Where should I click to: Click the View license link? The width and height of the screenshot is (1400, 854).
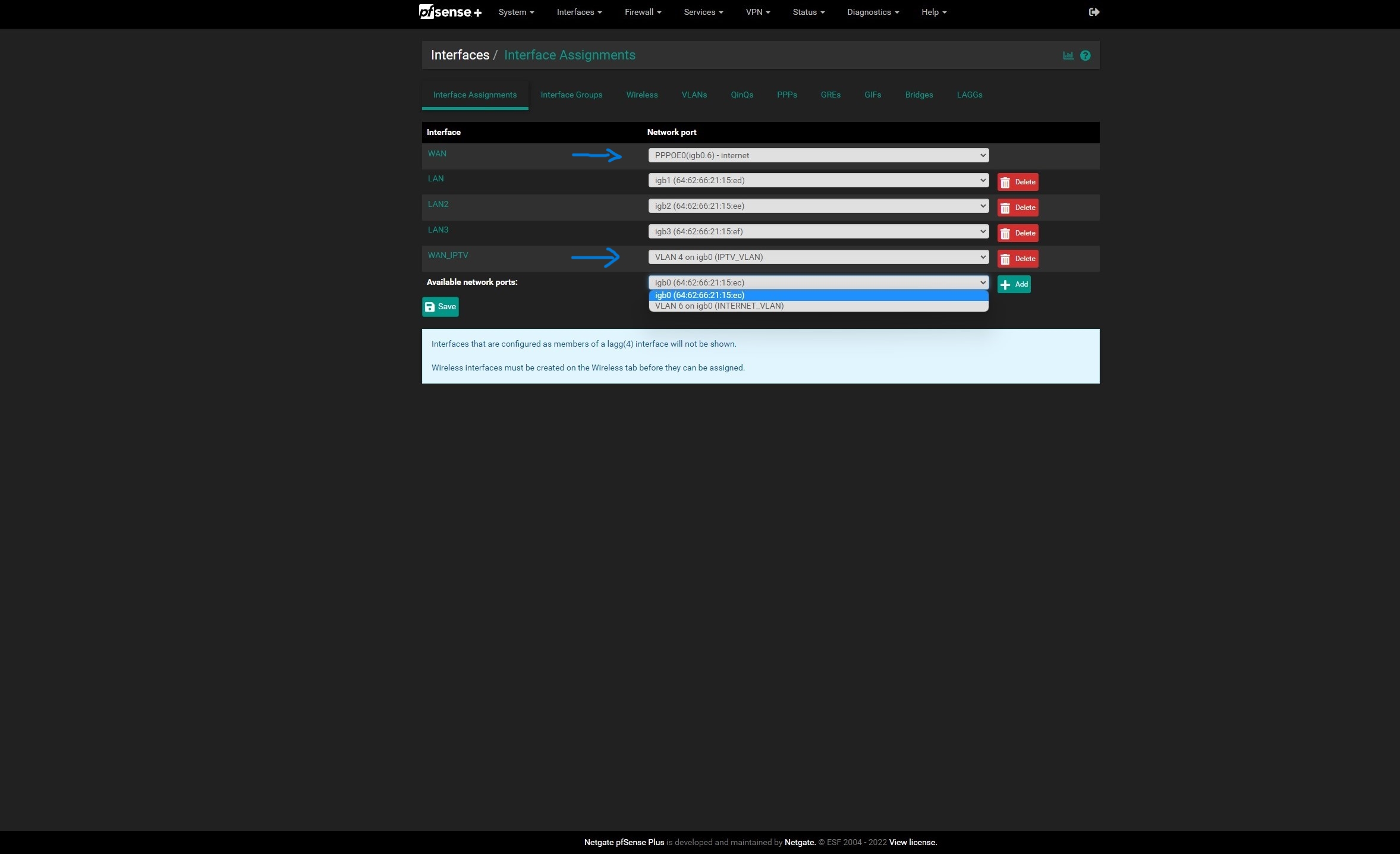[x=913, y=842]
